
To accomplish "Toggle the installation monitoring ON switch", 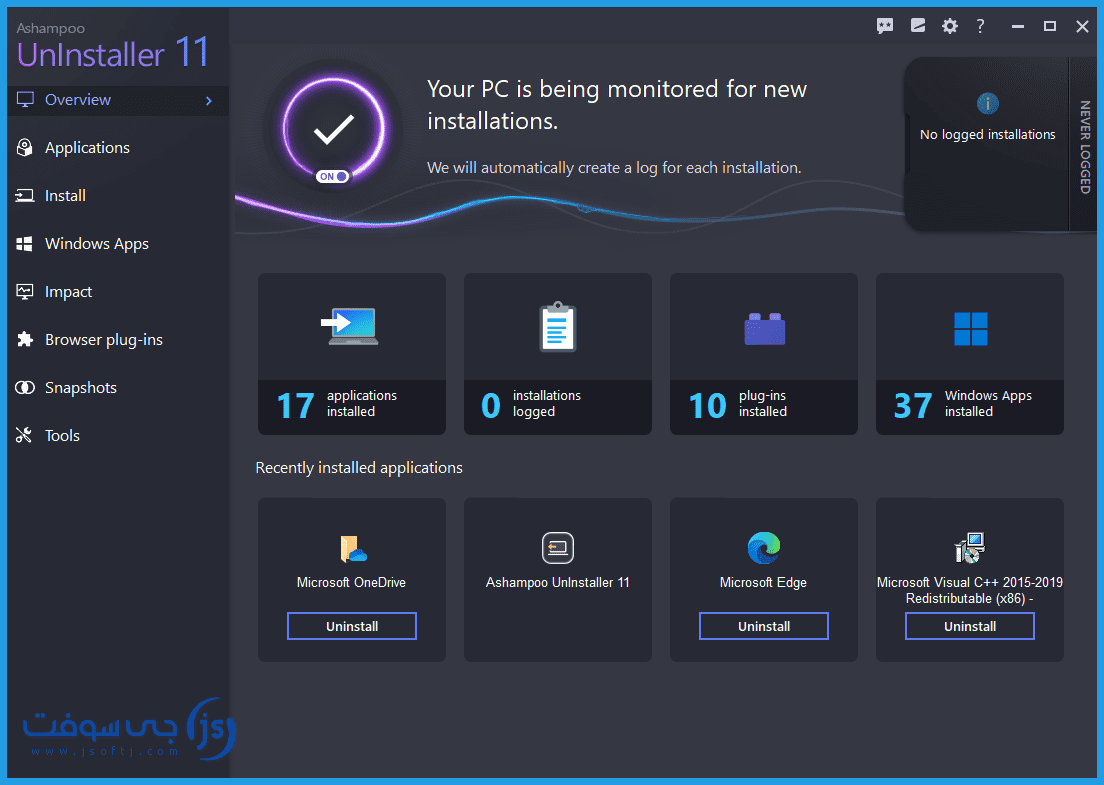I will pyautogui.click(x=332, y=176).
